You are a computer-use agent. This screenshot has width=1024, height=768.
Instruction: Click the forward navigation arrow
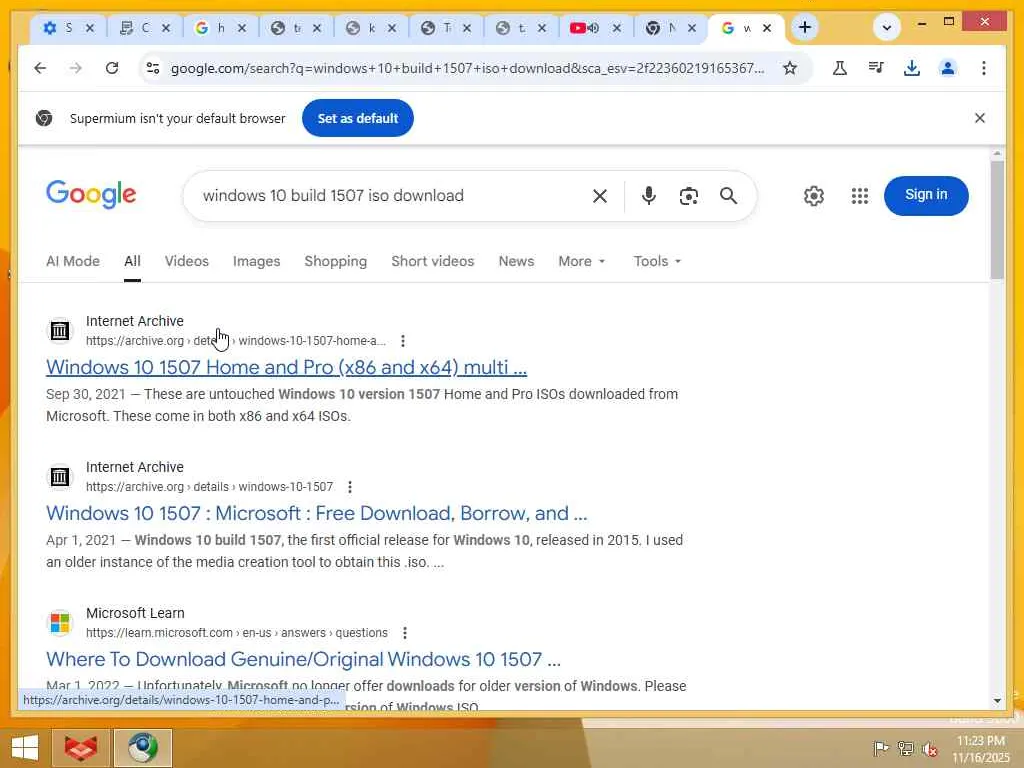click(76, 68)
